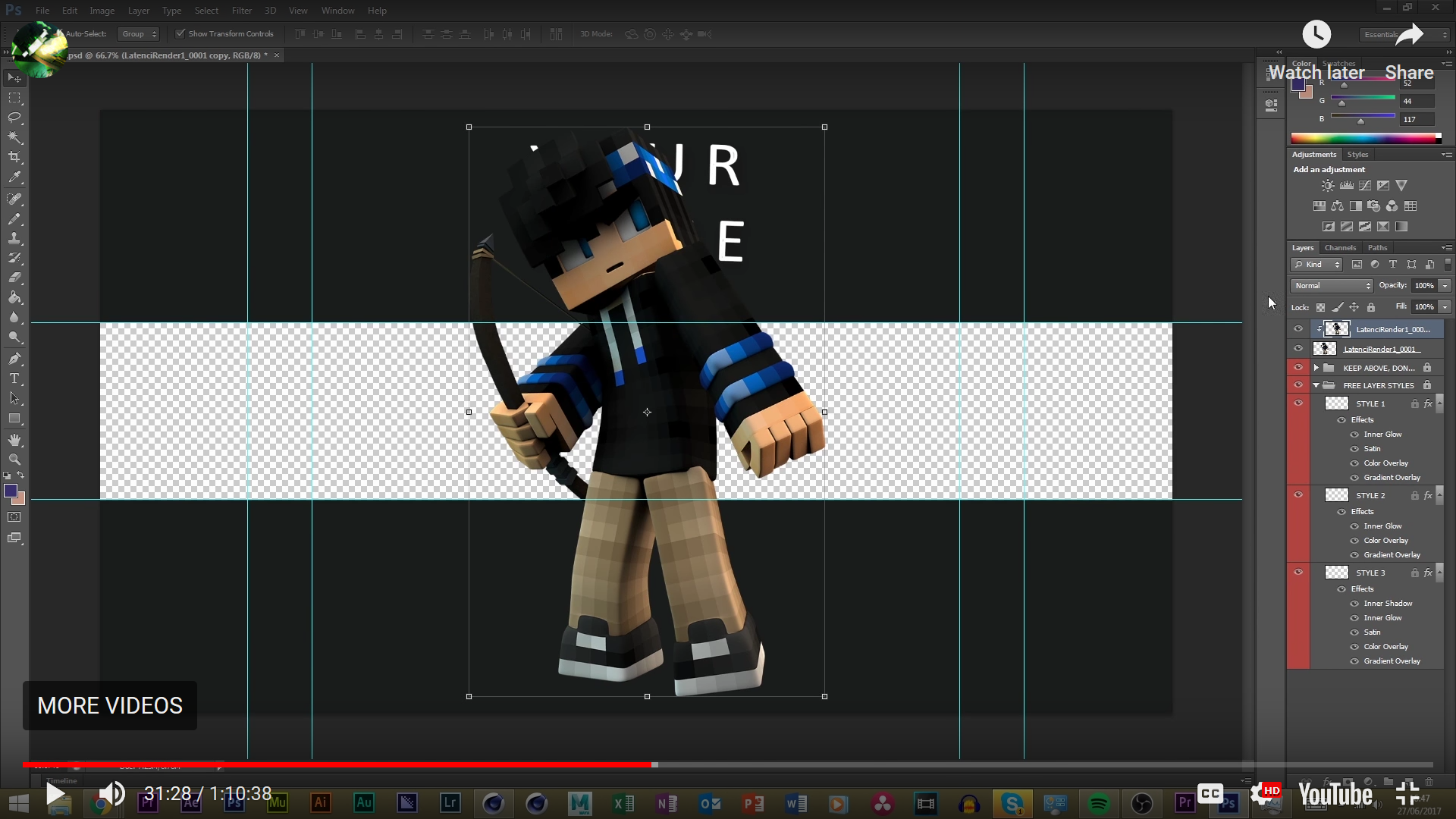
Task: Filter layers for pixel layers
Action: click(x=1357, y=265)
